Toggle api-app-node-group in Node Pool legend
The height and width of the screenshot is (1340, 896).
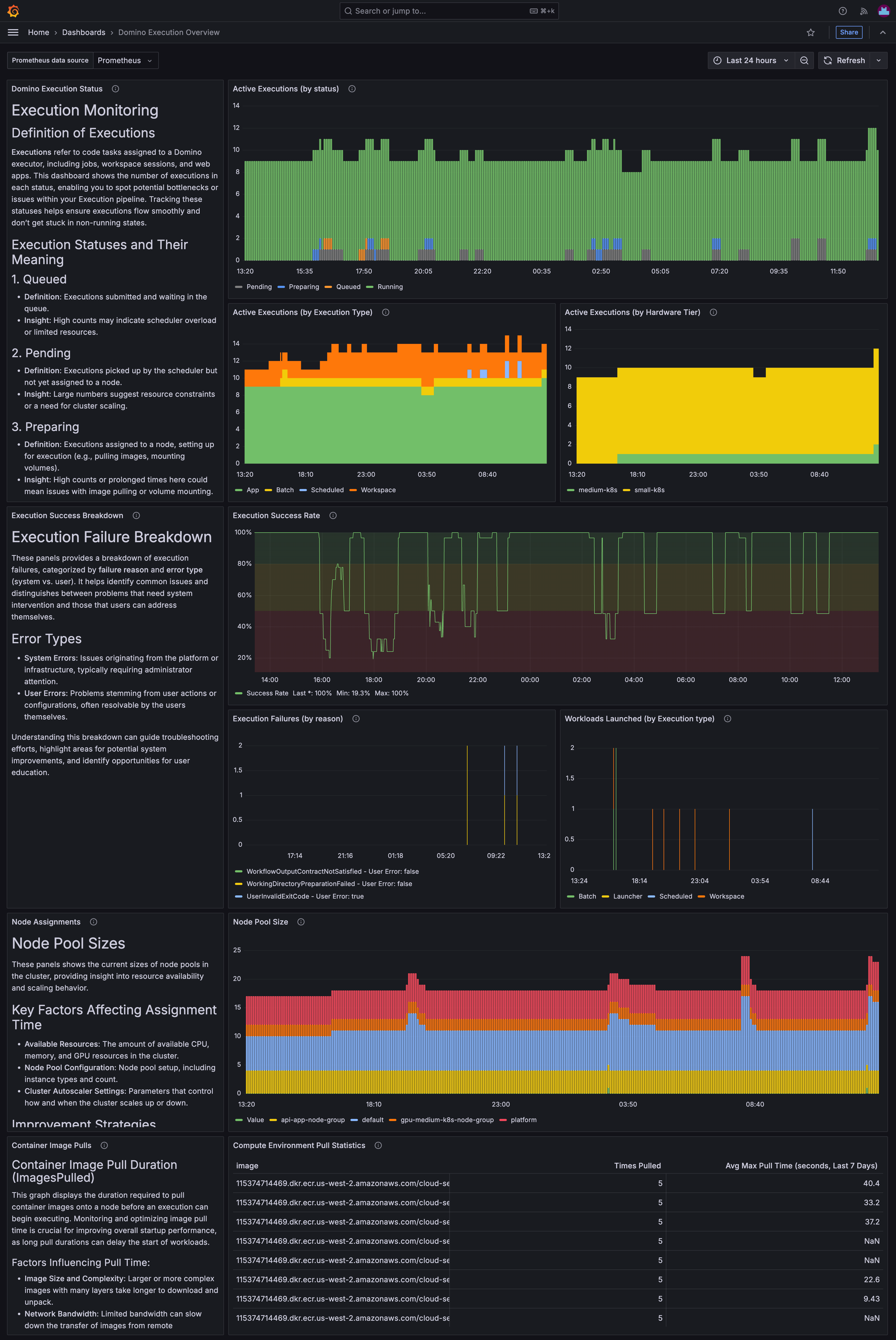[x=312, y=1120]
